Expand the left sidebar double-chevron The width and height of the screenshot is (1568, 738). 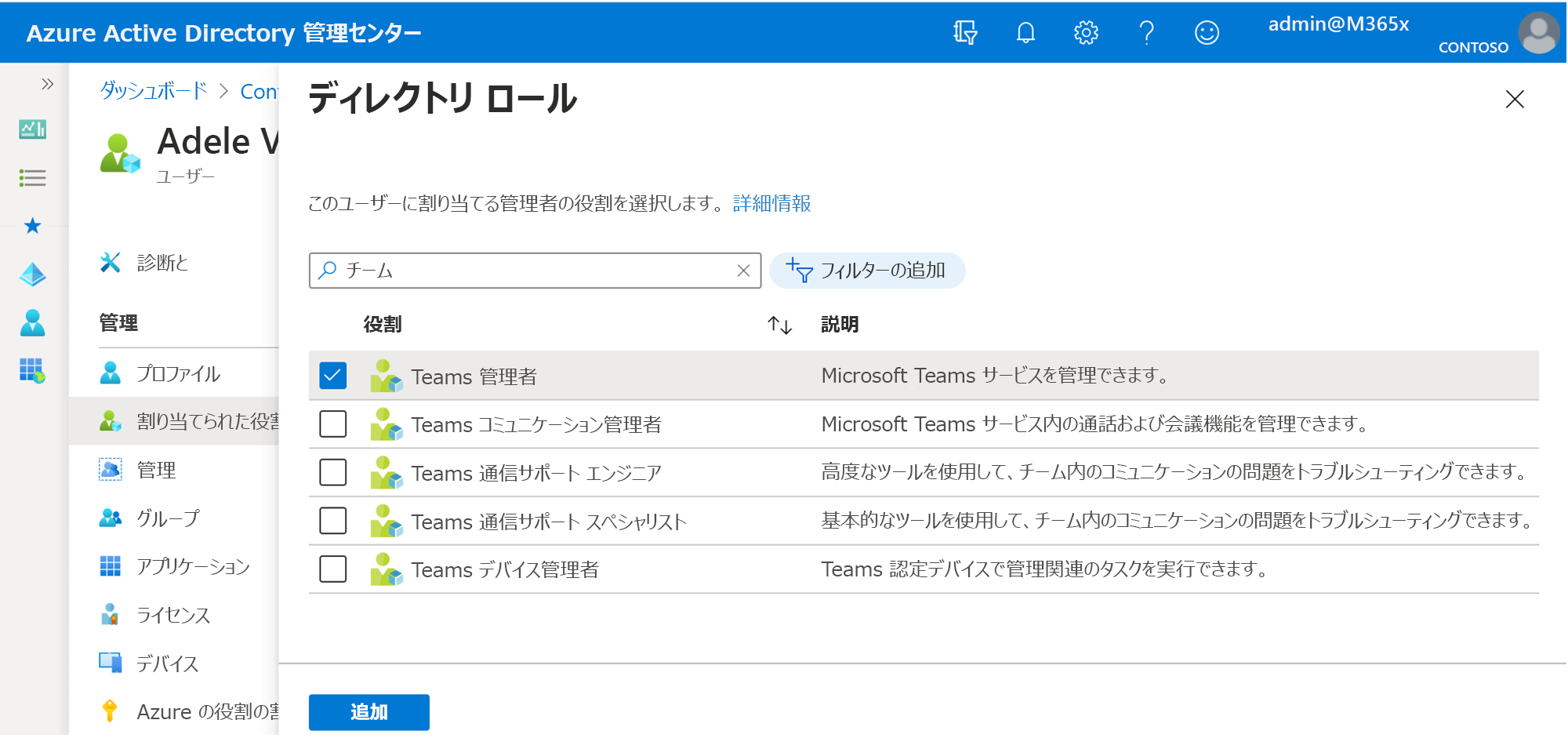point(47,84)
